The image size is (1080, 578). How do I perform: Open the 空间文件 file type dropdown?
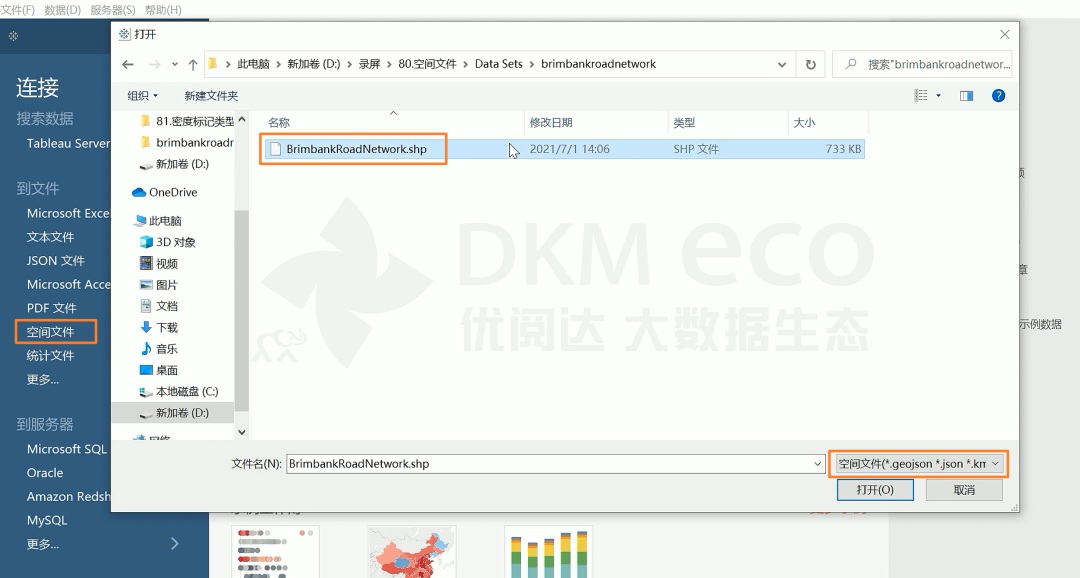[918, 464]
